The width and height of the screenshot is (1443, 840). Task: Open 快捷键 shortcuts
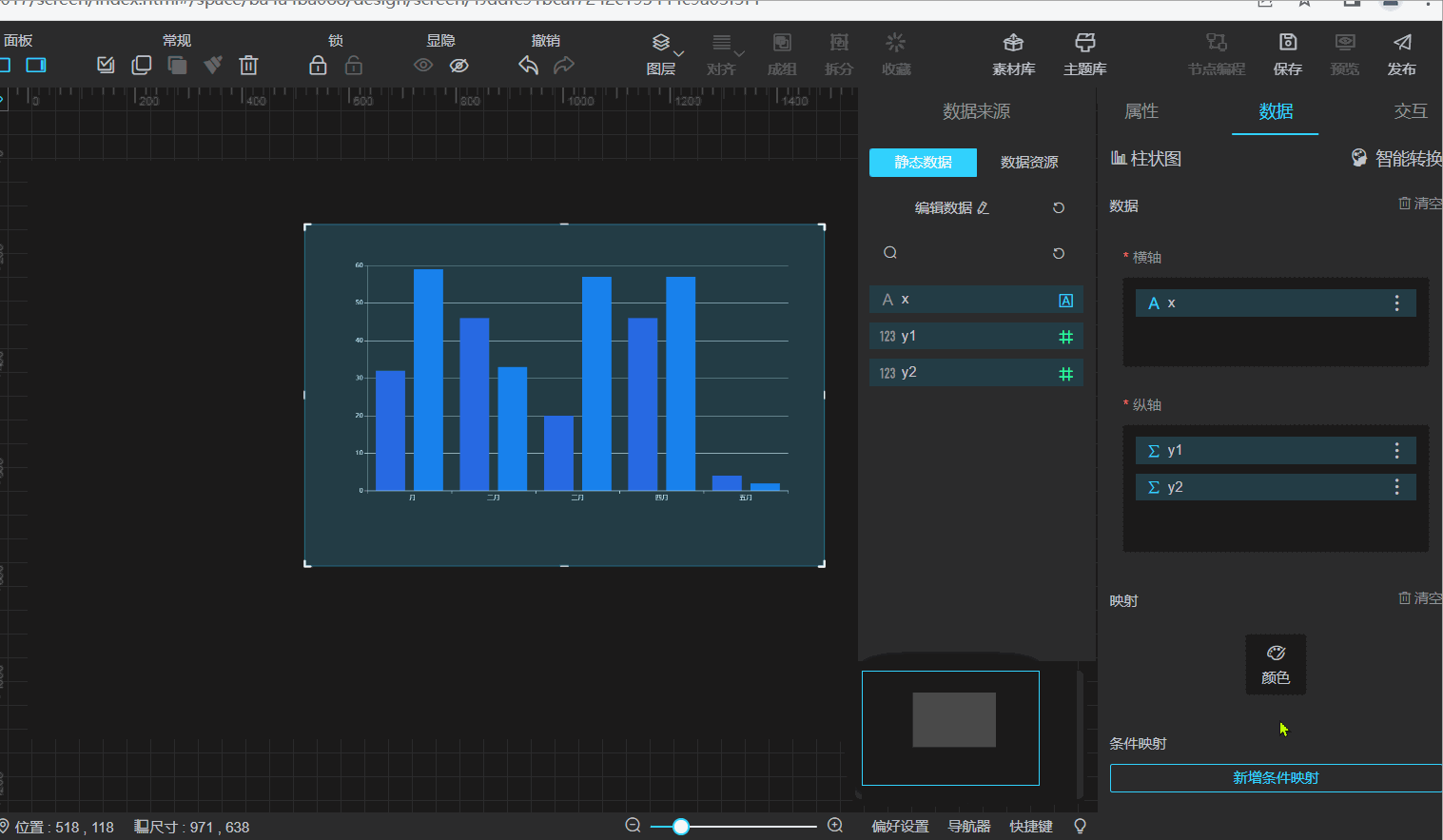click(x=1031, y=827)
